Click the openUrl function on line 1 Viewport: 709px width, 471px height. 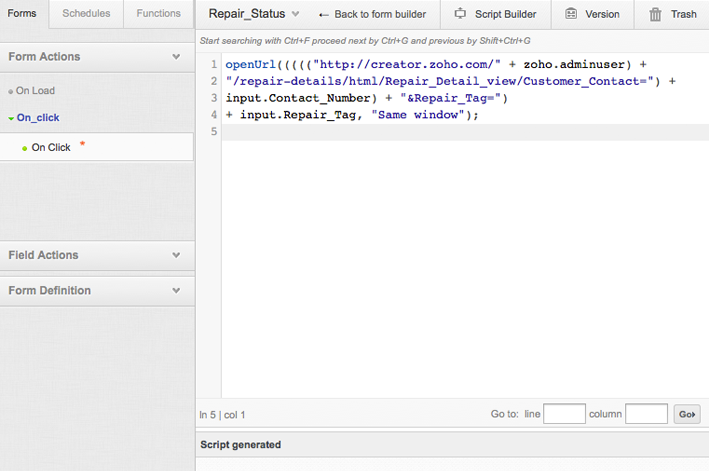tap(247, 64)
